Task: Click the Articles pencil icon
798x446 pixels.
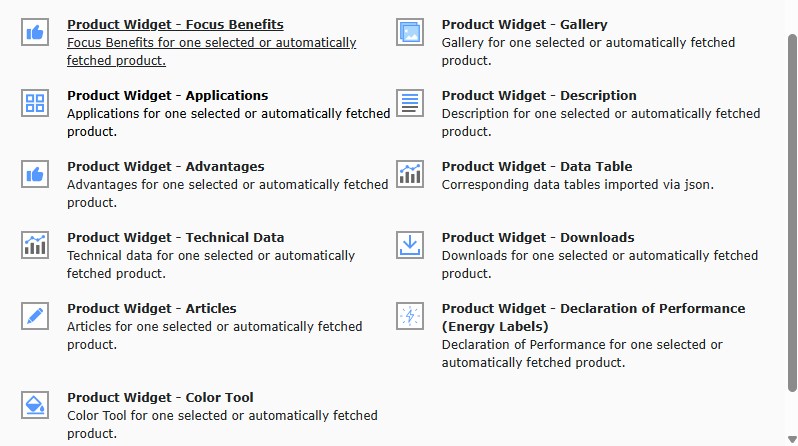Action: click(x=35, y=316)
